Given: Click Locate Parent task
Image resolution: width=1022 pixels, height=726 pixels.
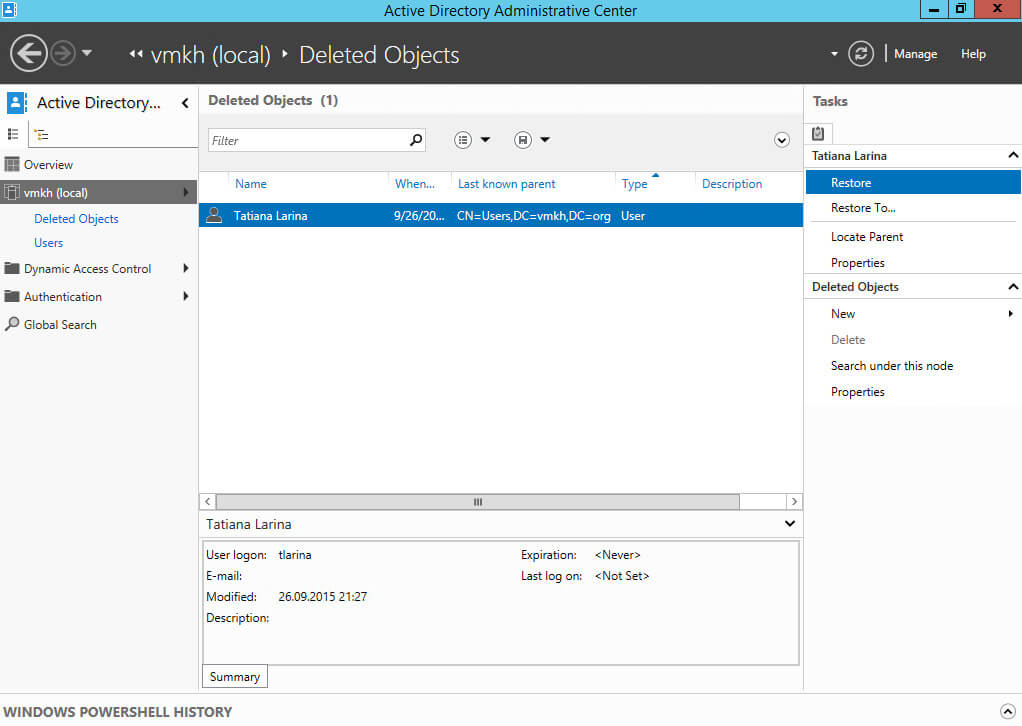Looking at the screenshot, I should pos(867,237).
